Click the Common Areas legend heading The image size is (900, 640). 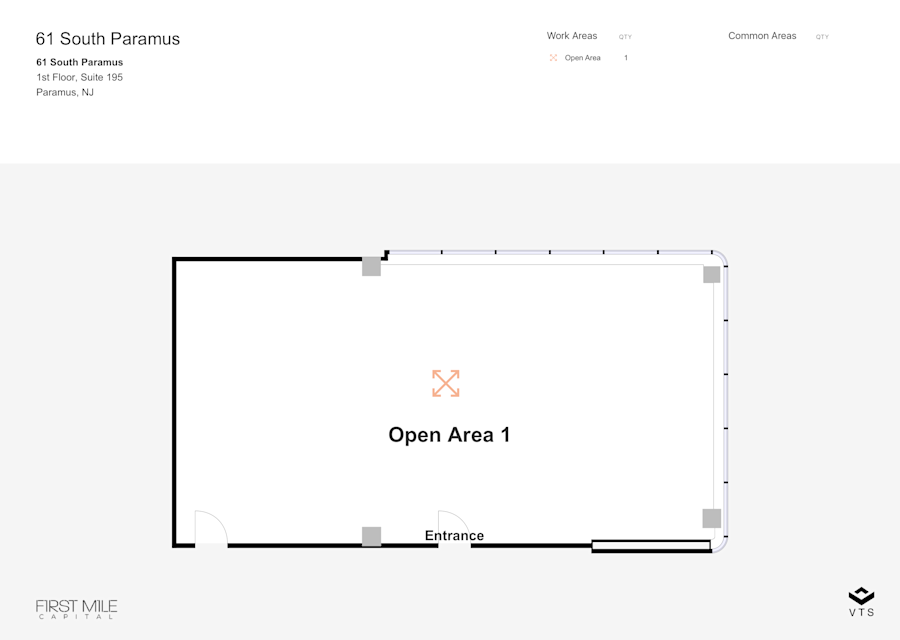coord(762,36)
